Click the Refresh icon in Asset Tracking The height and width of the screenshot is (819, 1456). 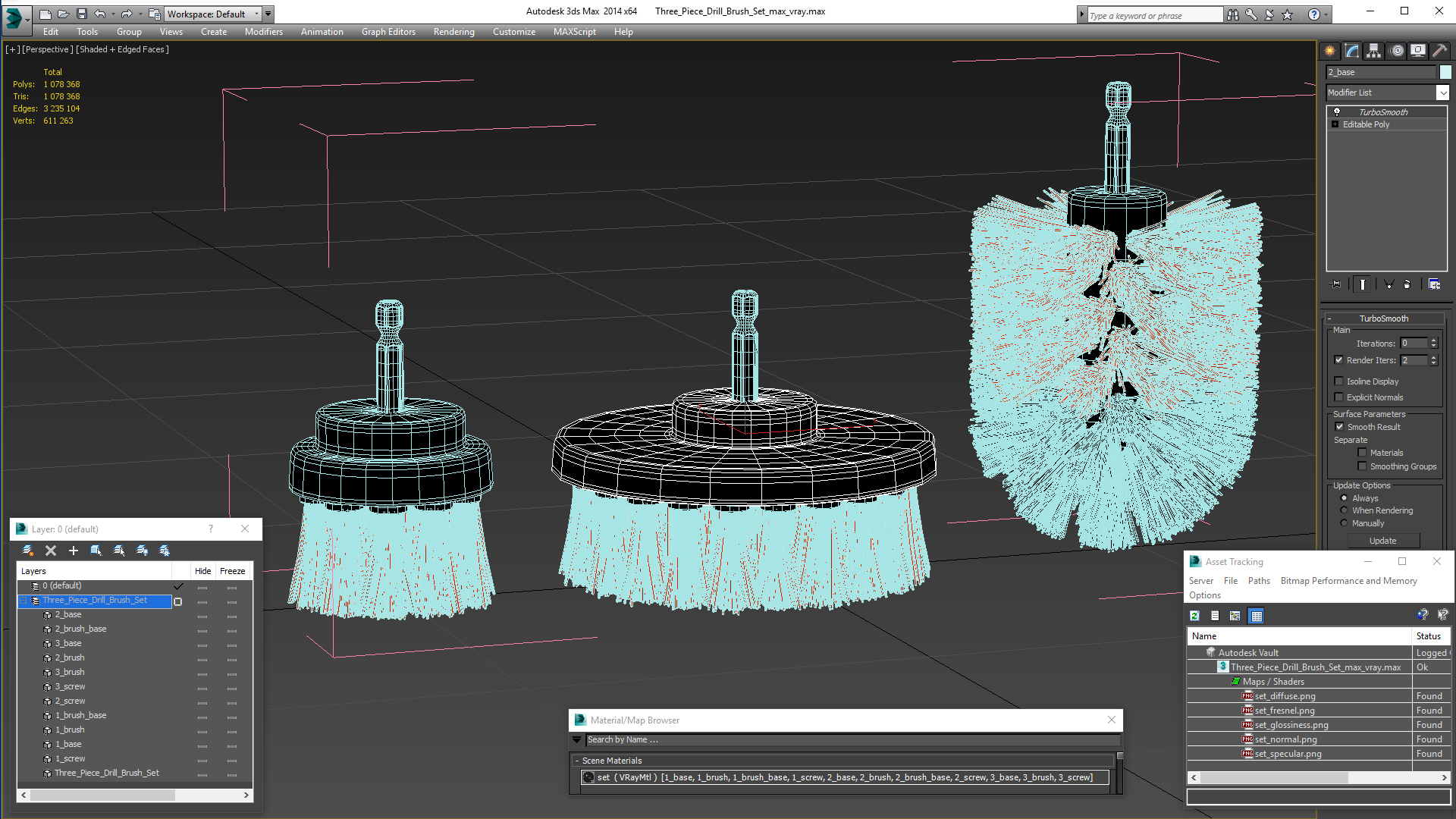[1195, 616]
